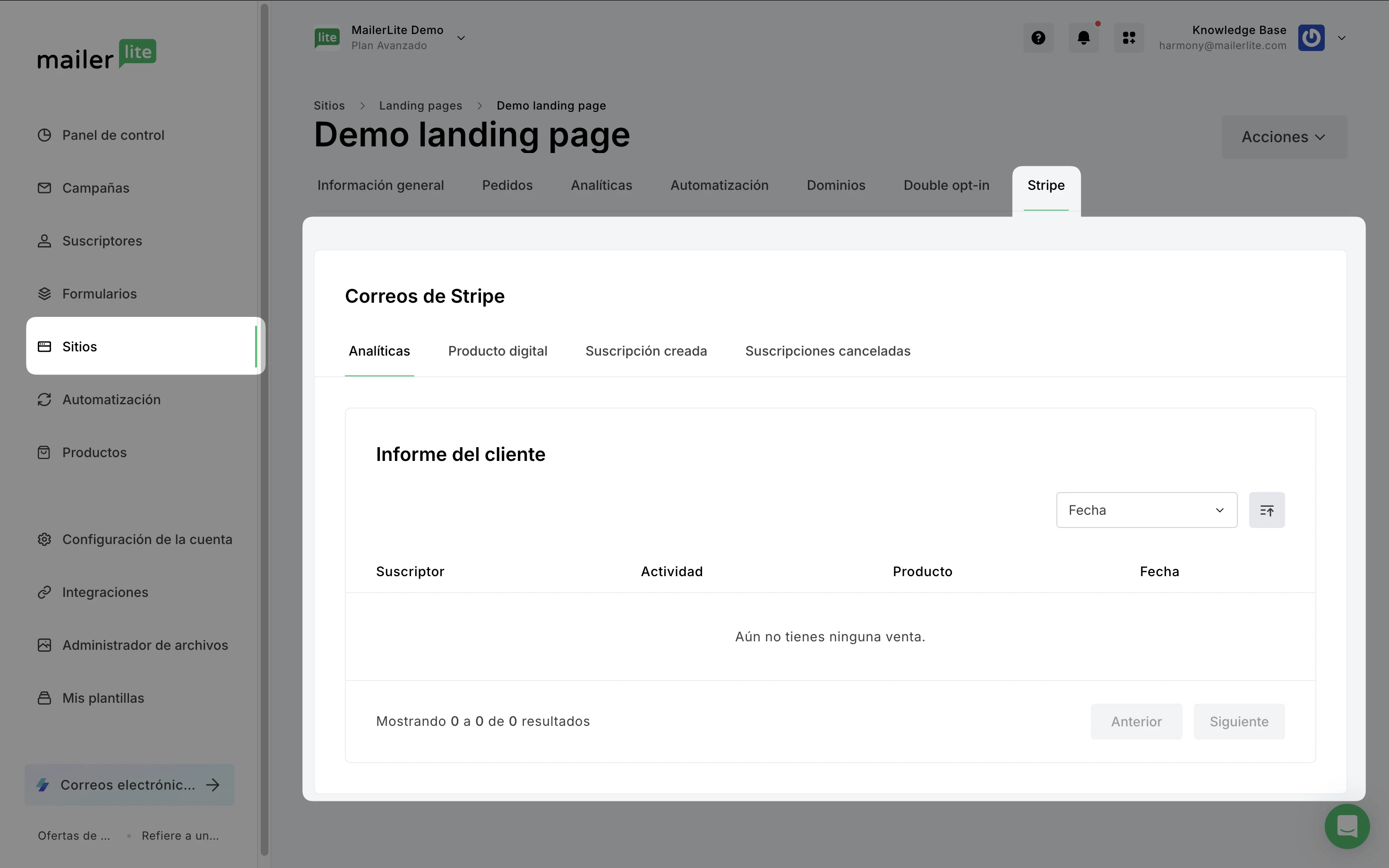Expand the user profile chevron menu
Image resolution: width=1389 pixels, height=868 pixels.
tap(1342, 38)
